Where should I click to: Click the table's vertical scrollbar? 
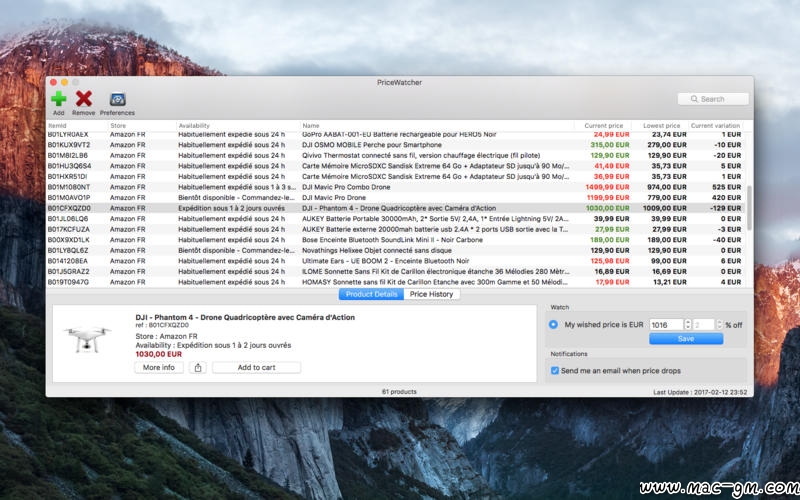coord(749,208)
